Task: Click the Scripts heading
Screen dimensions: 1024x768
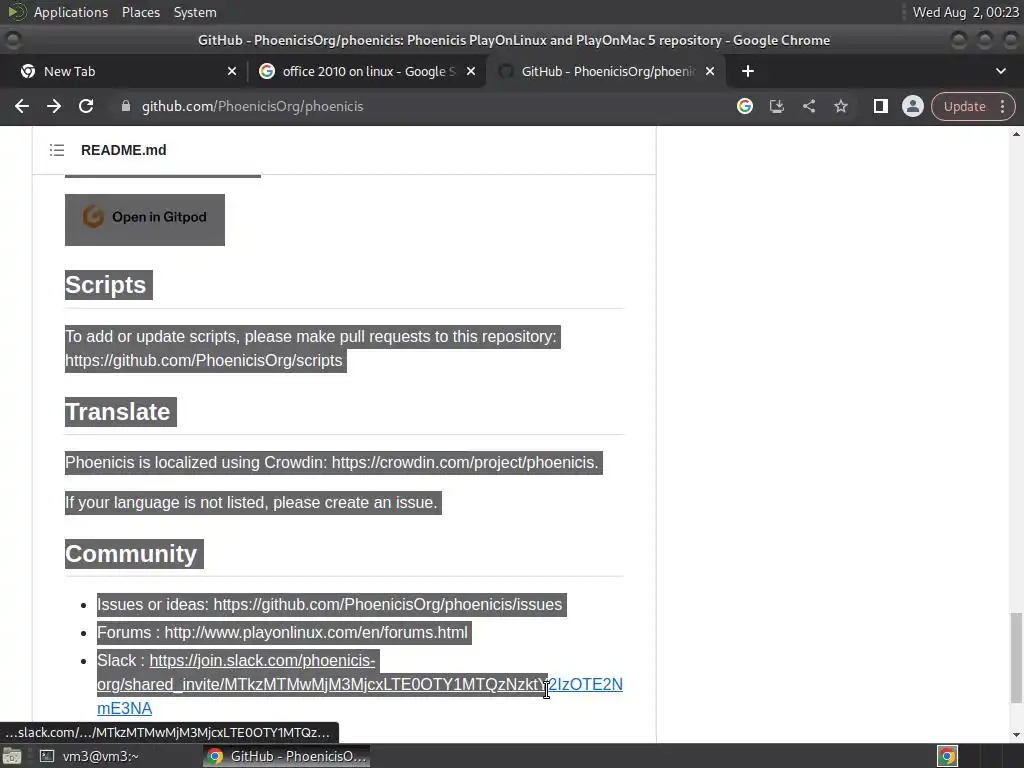Action: (106, 285)
